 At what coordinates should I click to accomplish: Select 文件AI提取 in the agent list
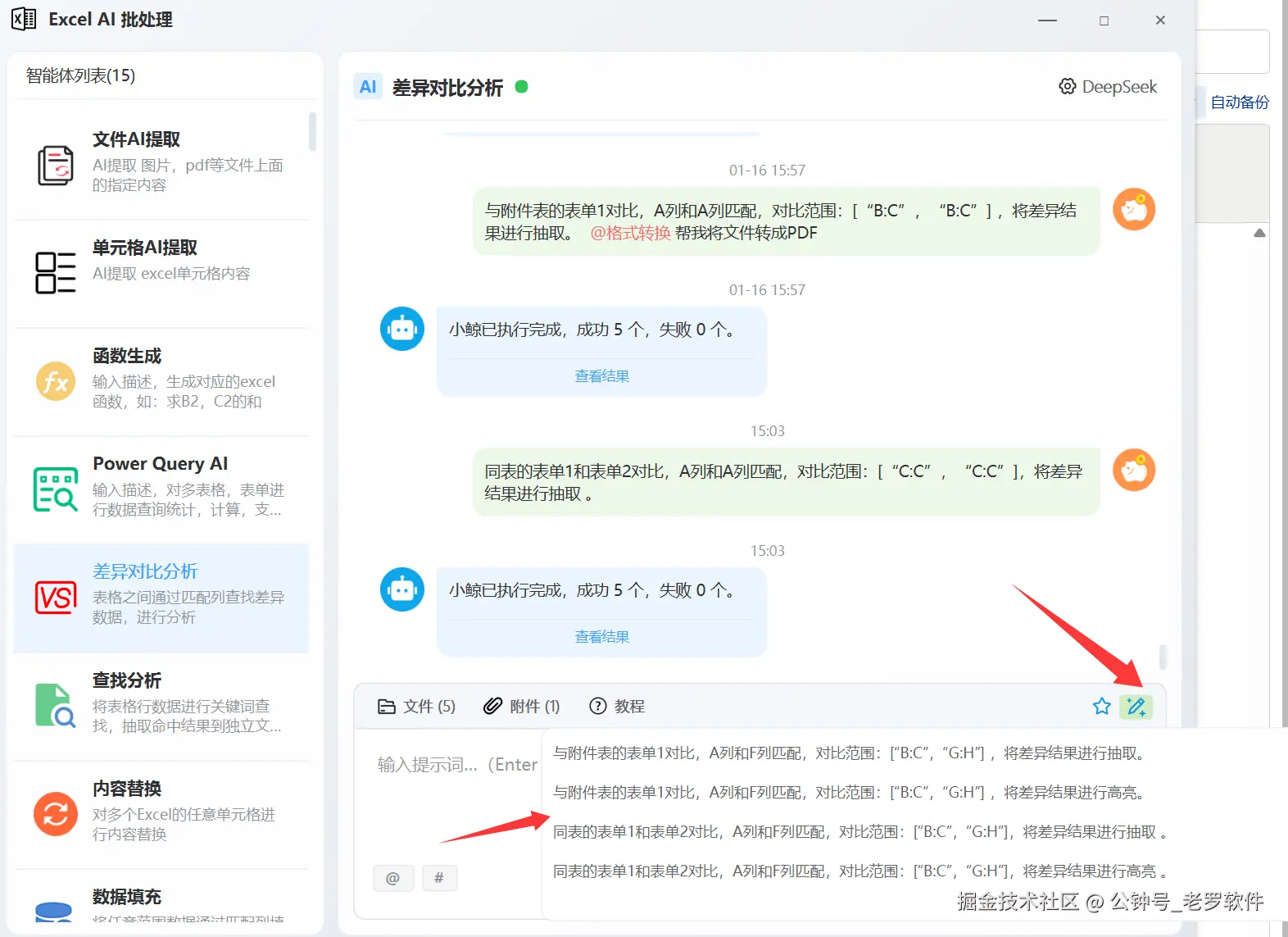click(x=161, y=165)
